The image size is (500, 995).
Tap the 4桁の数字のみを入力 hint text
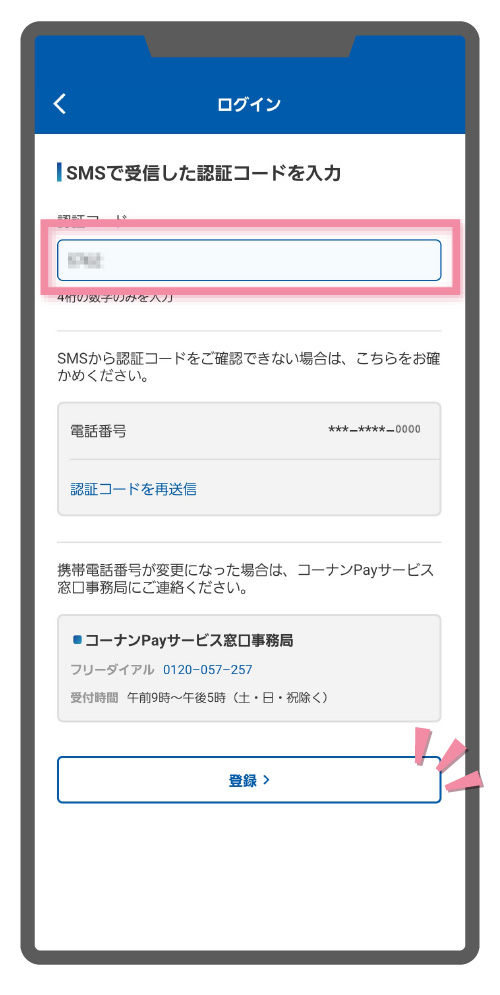(115, 297)
